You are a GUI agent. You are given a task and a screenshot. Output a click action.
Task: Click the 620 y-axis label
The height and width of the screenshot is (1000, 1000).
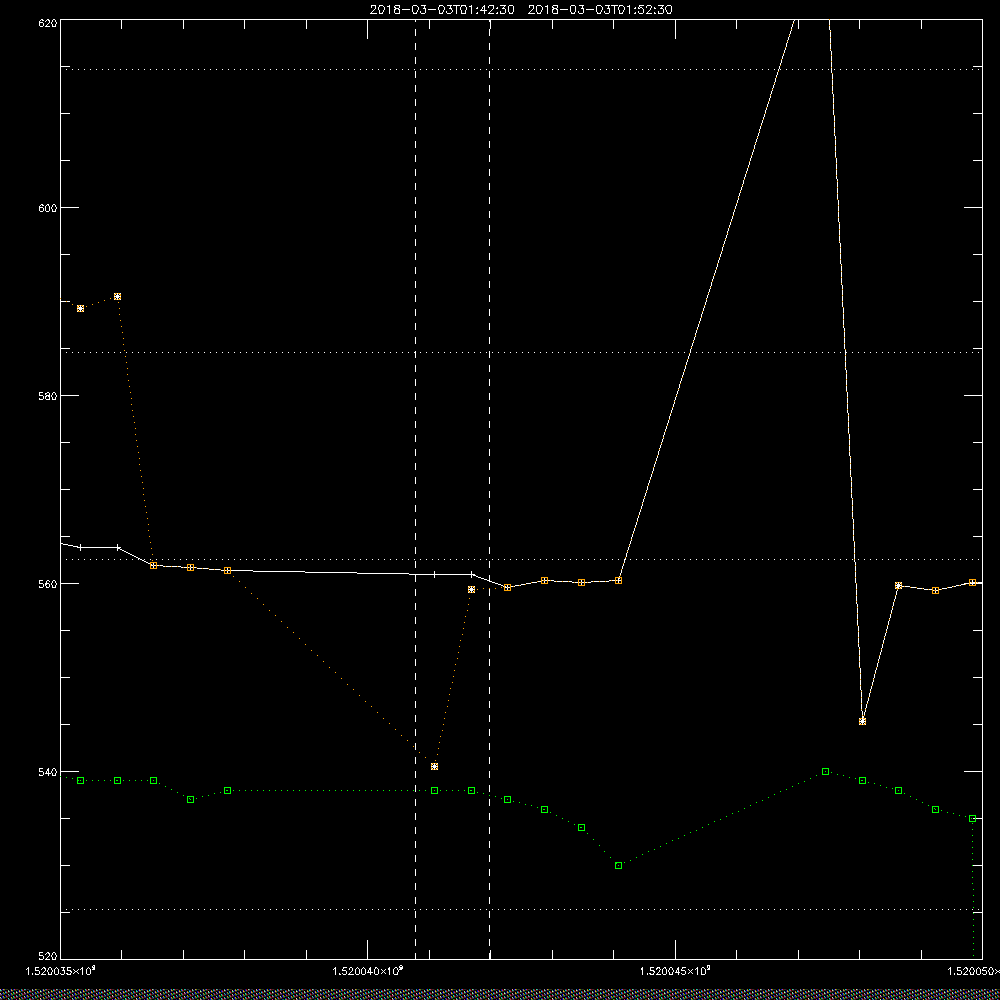48,22
